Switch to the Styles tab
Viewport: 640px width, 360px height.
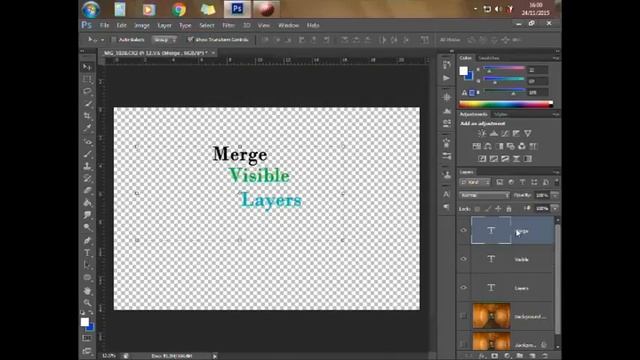pos(500,115)
